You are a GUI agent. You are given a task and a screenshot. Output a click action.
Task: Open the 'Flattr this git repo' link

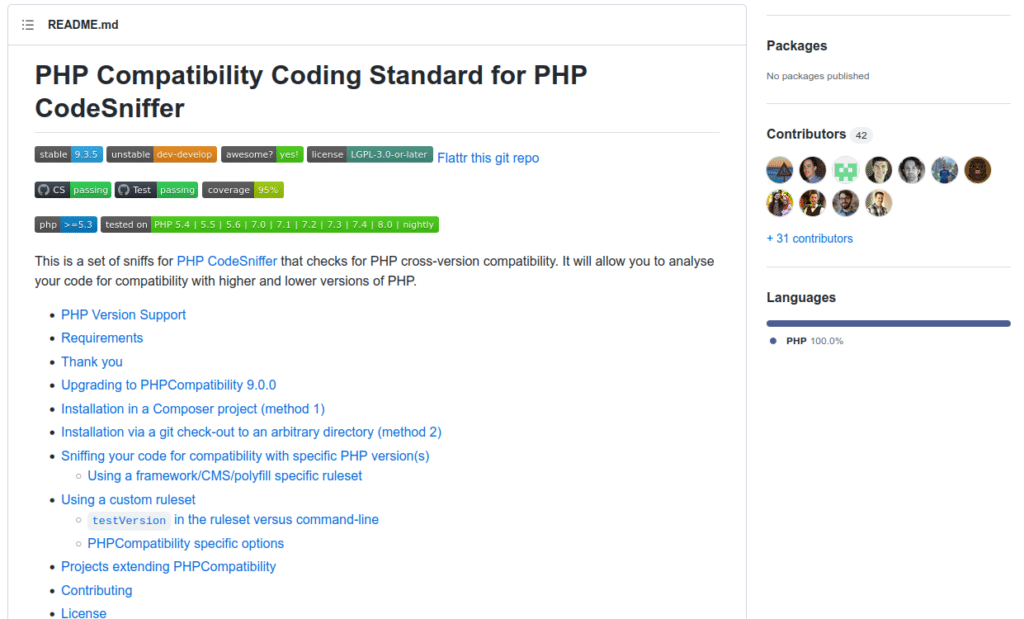click(x=488, y=158)
